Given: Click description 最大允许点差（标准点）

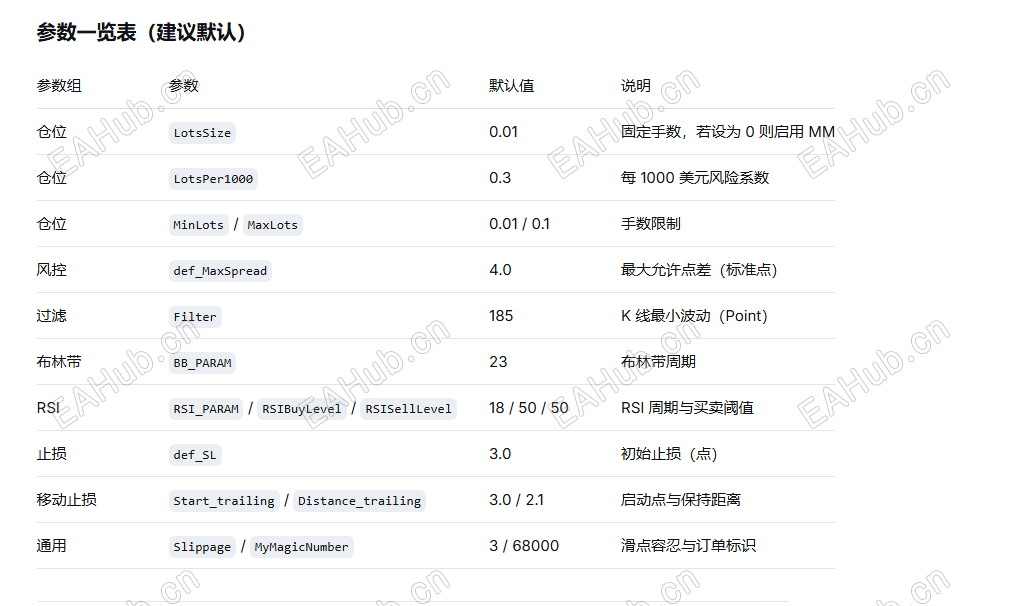Looking at the screenshot, I should (699, 269).
